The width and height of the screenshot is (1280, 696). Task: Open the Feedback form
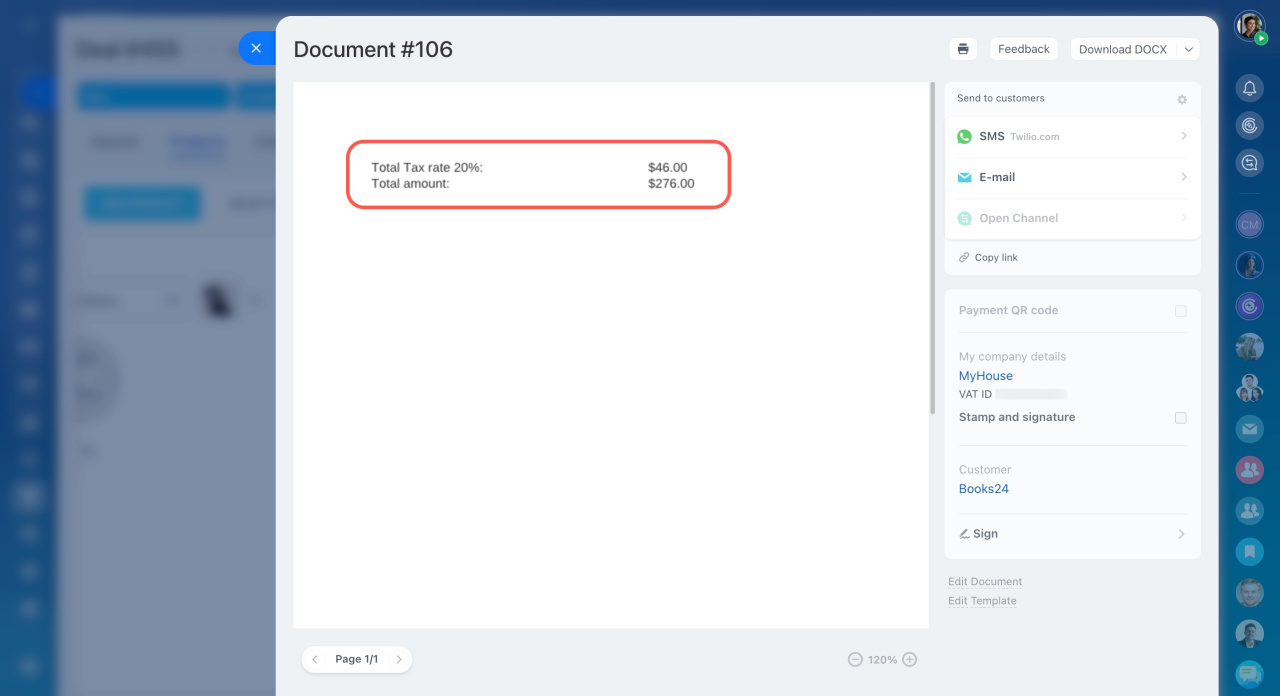1024,49
